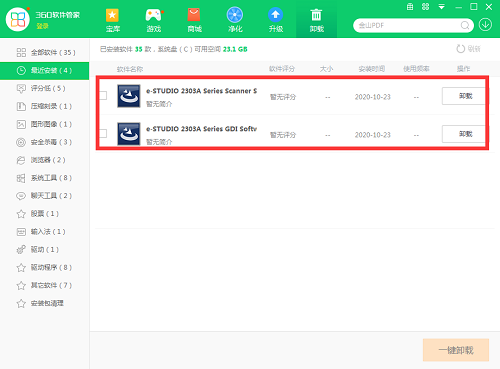The width and height of the screenshot is (500, 369).
Task: Show 全部软件 (35) category
Action: [45, 52]
